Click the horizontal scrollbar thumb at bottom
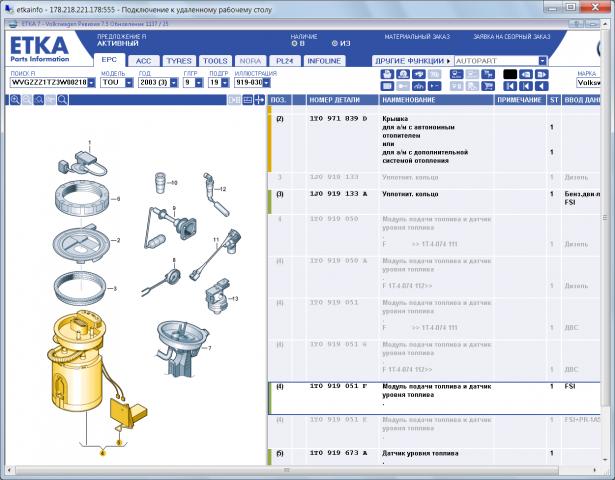 click(x=286, y=470)
